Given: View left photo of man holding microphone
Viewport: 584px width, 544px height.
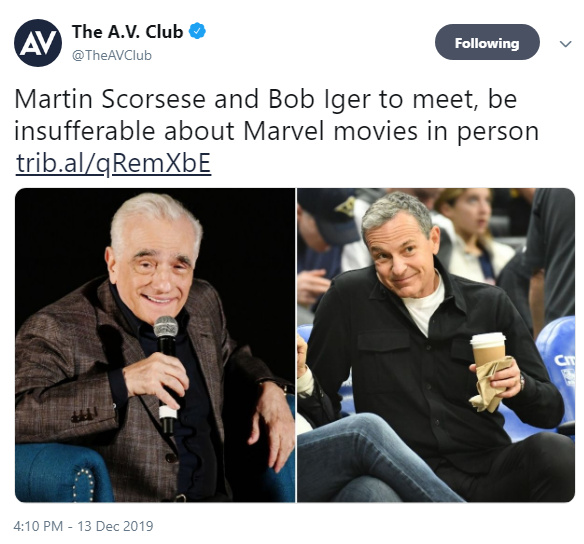Looking at the screenshot, I should click(x=155, y=345).
